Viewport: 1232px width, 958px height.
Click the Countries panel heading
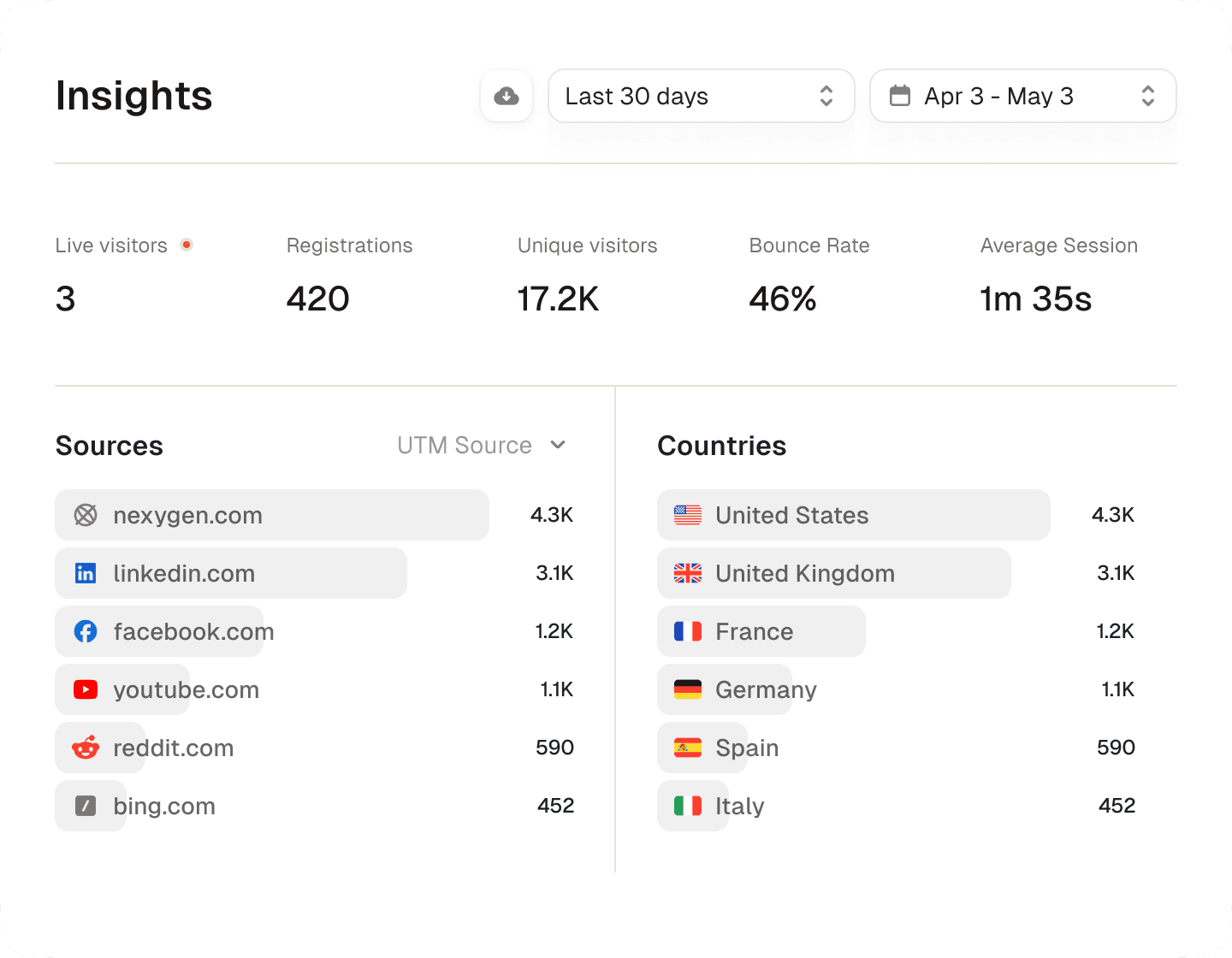coord(721,446)
